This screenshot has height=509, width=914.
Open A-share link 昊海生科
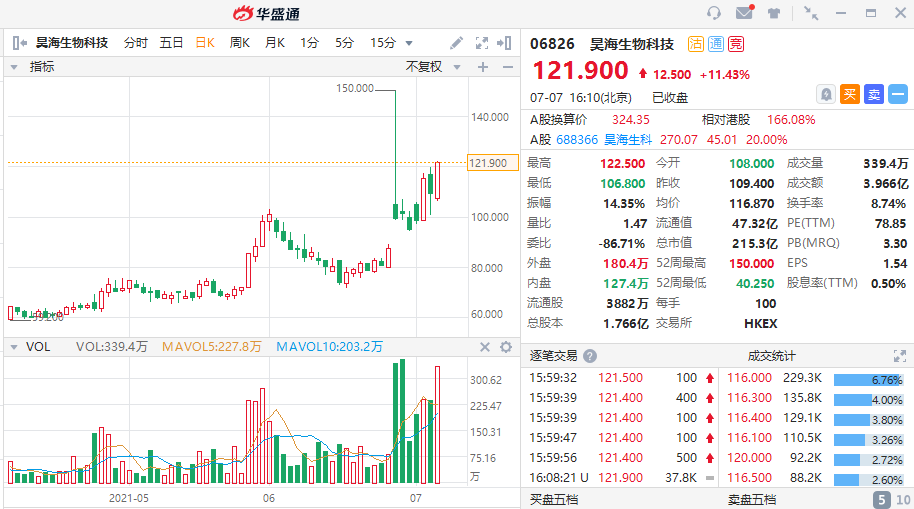point(628,140)
